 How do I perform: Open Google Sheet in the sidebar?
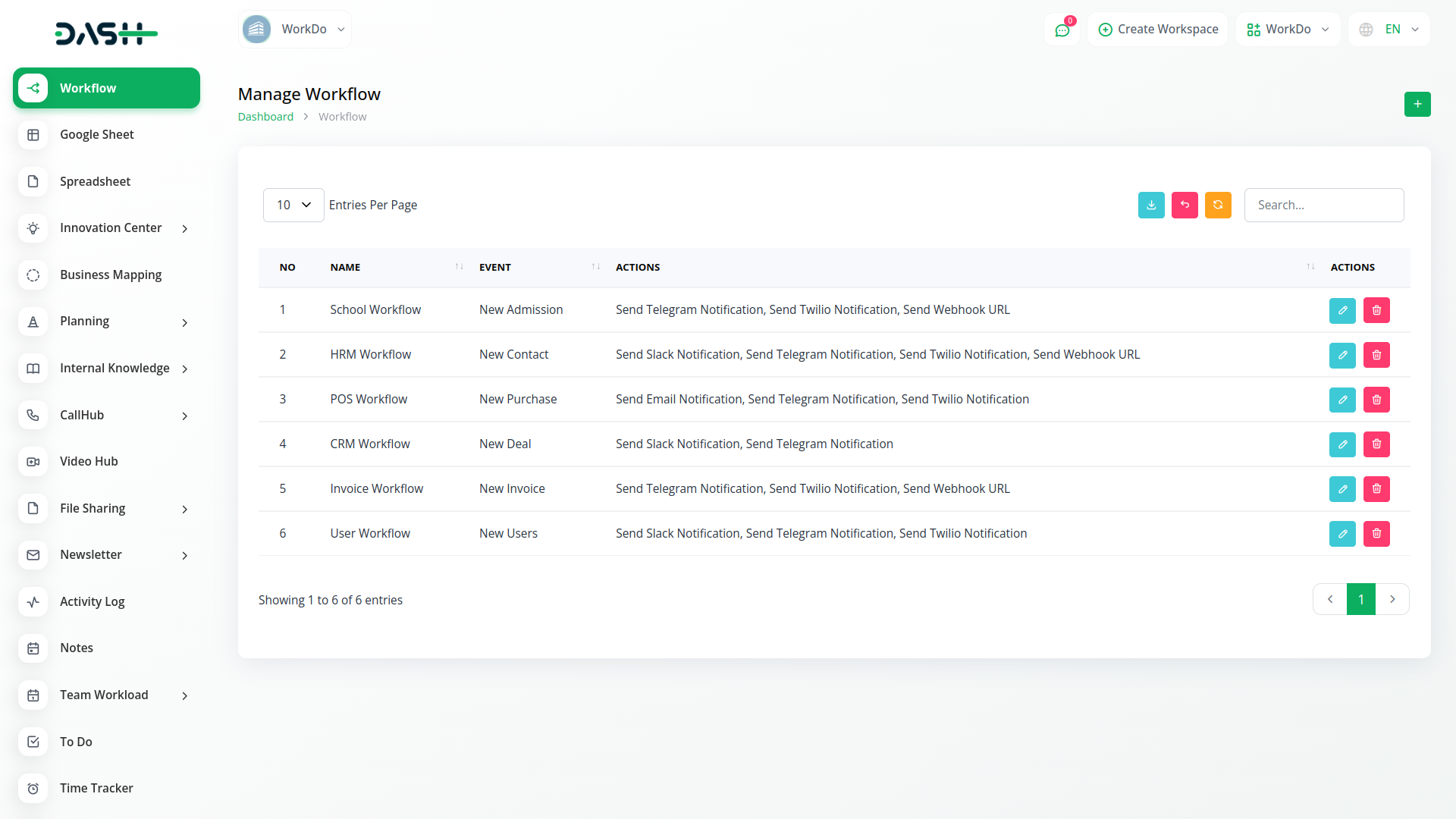(x=97, y=135)
